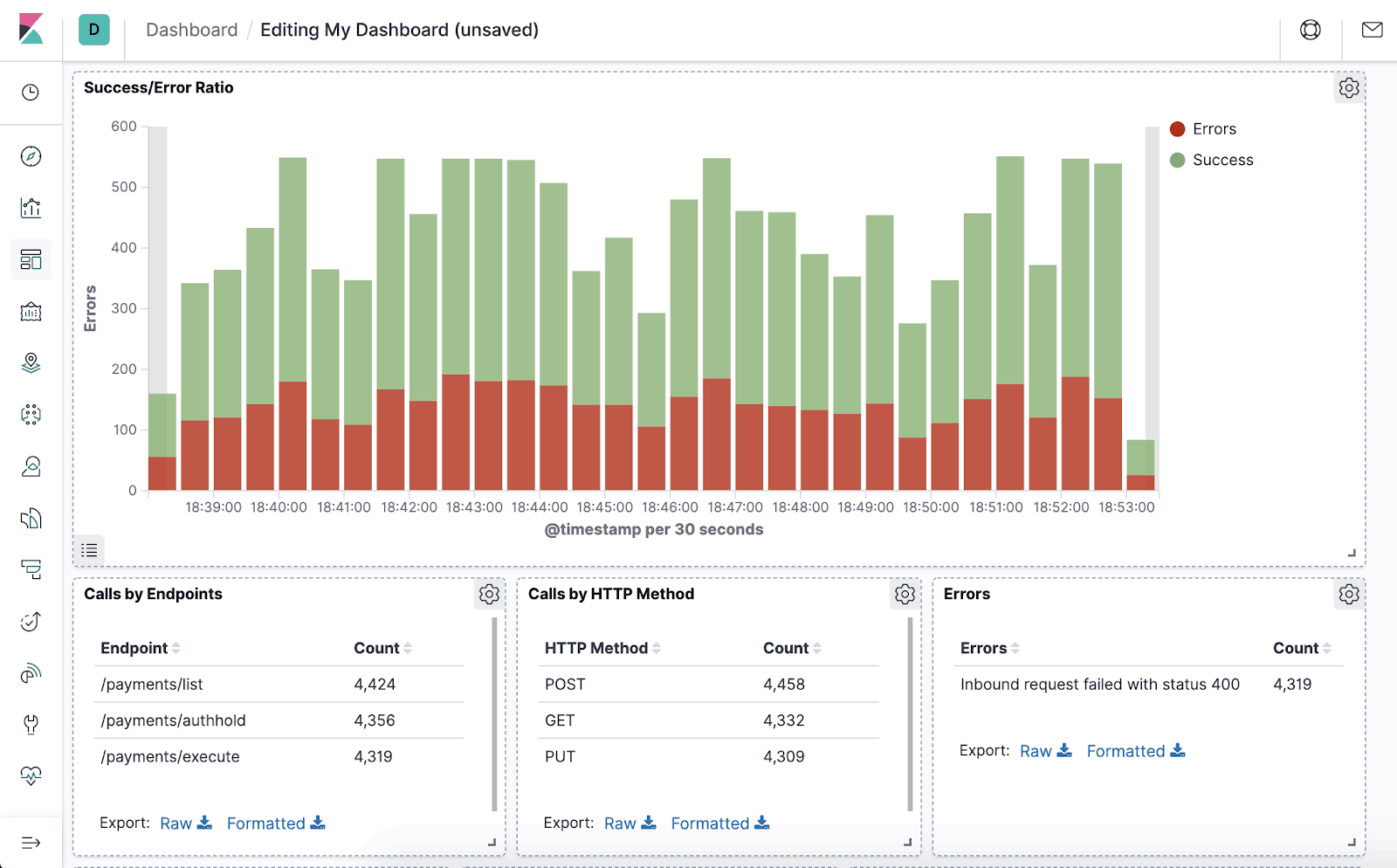The height and width of the screenshot is (868, 1397).
Task: Open the legend list icon under the chart
Action: (89, 550)
